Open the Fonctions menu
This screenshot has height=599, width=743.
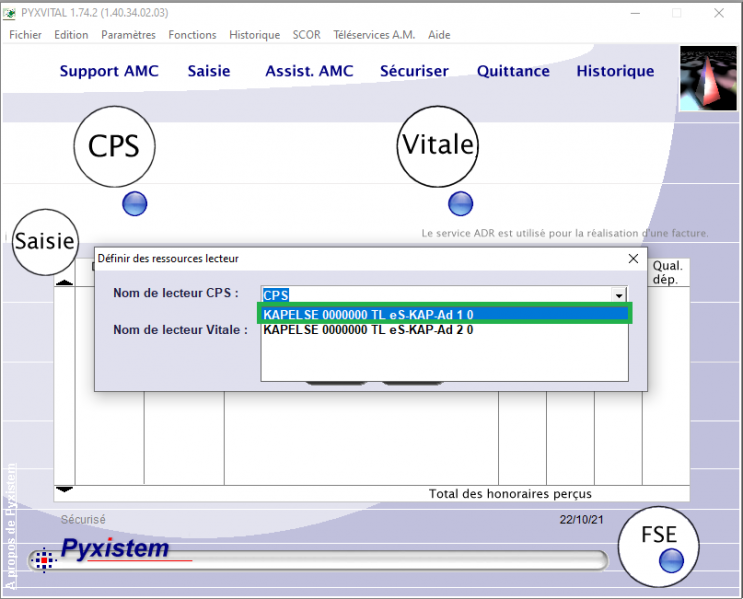(x=192, y=35)
